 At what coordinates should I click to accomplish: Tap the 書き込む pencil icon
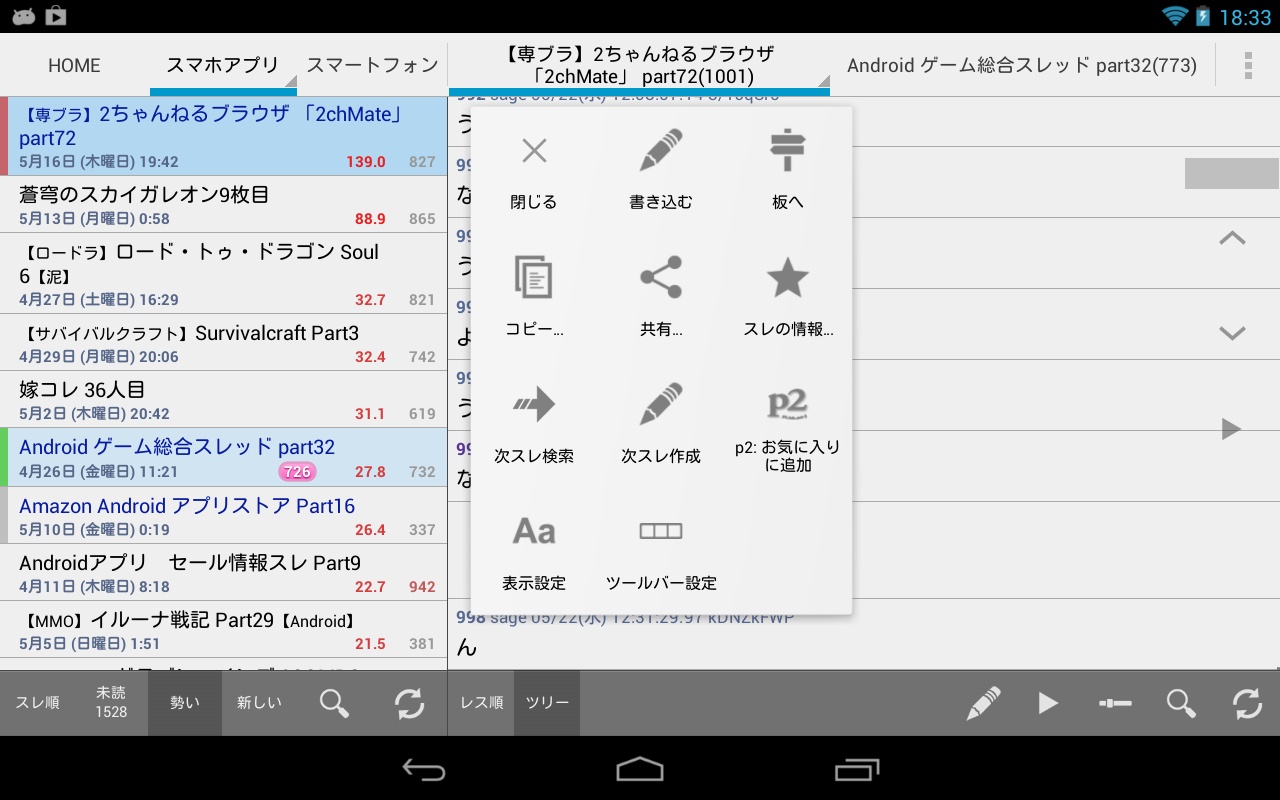click(x=661, y=151)
